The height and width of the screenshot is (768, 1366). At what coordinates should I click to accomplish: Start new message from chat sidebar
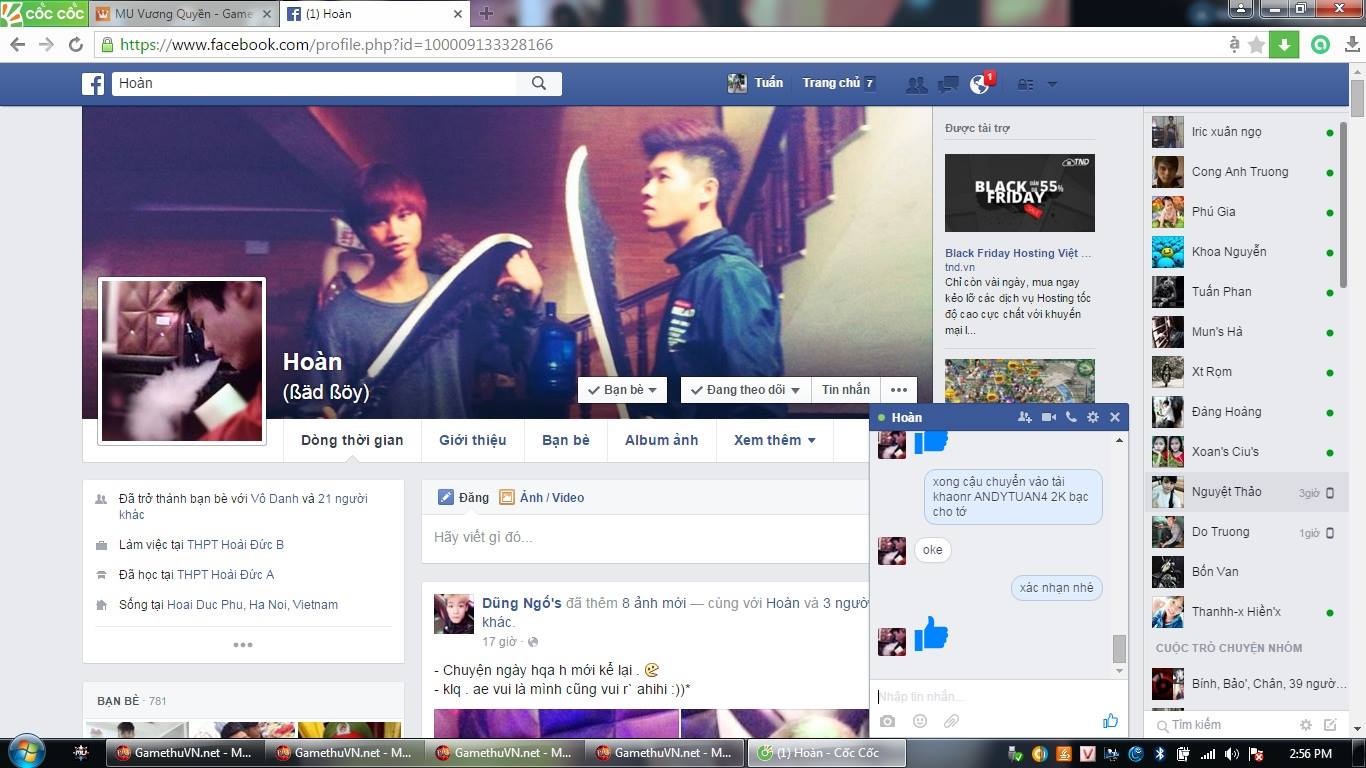click(x=1330, y=725)
